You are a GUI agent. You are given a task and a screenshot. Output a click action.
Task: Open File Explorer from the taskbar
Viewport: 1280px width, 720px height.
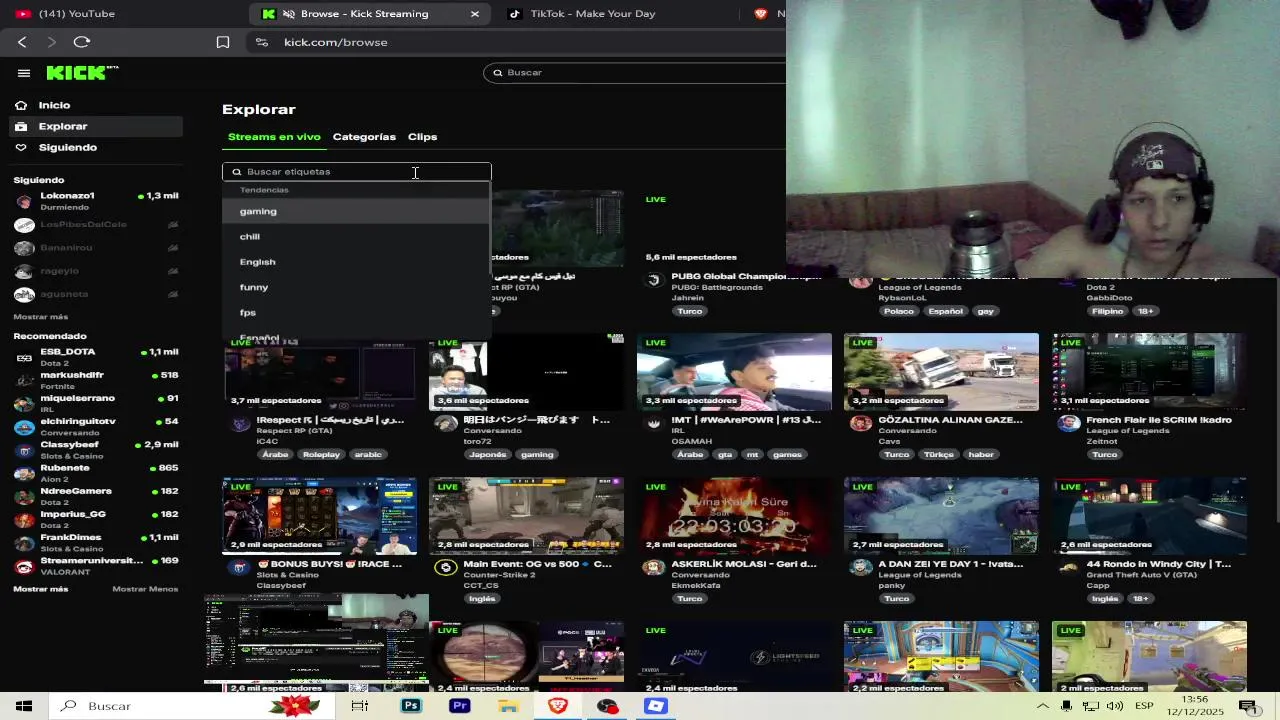click(509, 706)
